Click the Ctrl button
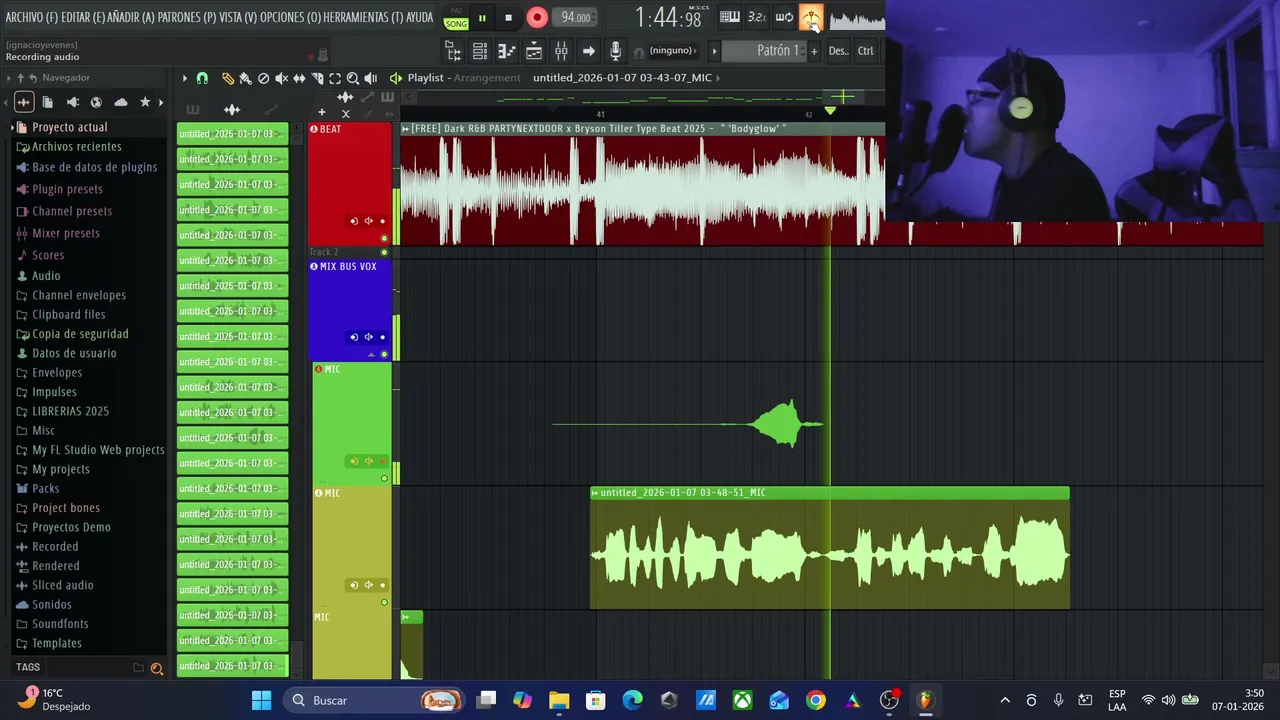Screen dimensions: 1280x720 click(865, 51)
